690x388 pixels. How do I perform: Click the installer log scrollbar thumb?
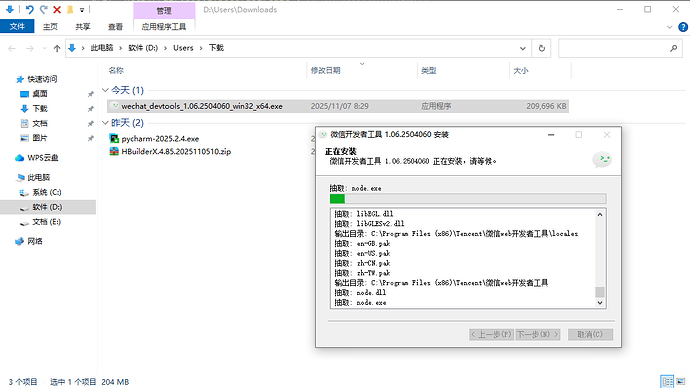click(x=599, y=292)
